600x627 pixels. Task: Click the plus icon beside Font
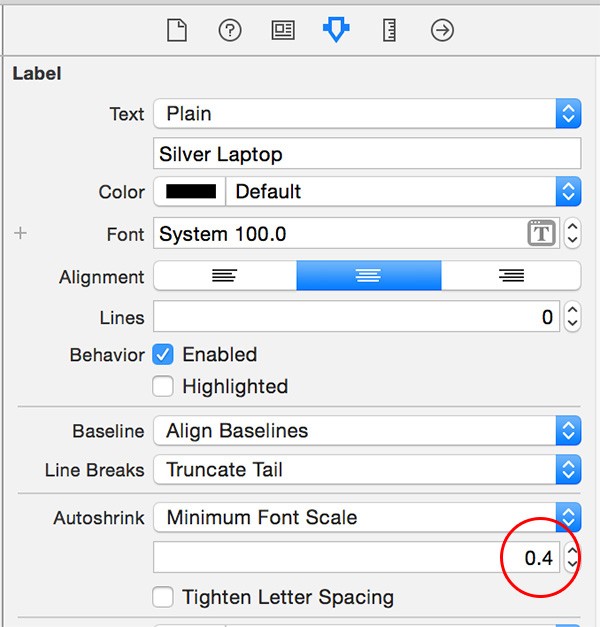20,233
